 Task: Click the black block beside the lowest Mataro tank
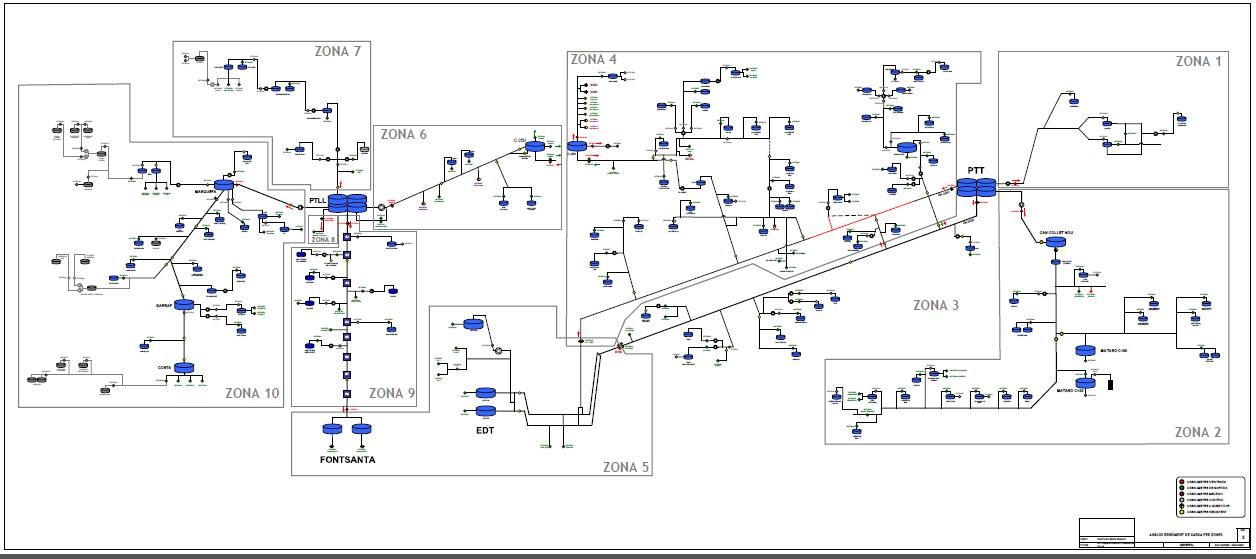point(1110,383)
